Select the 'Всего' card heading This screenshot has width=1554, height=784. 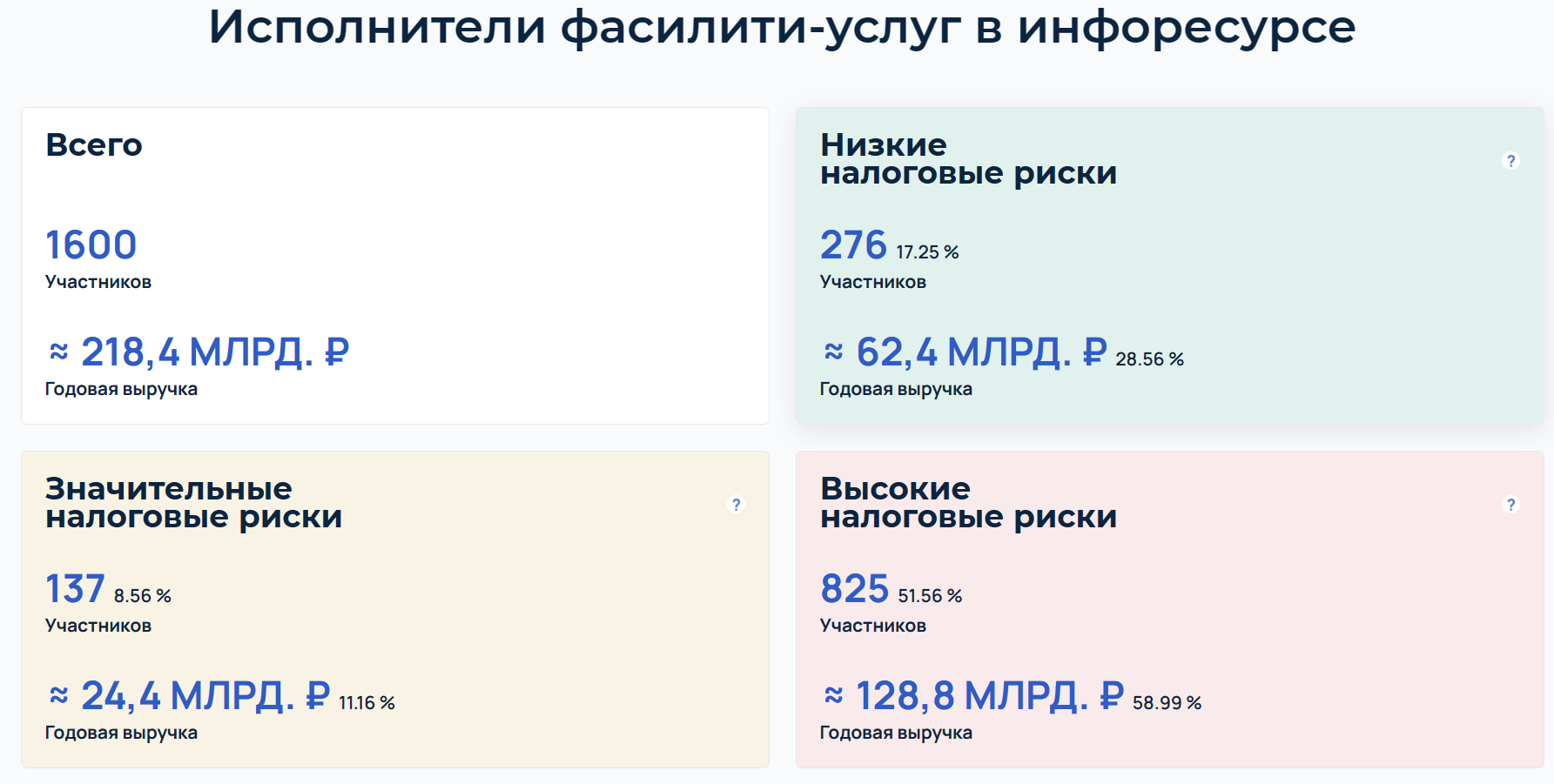(94, 144)
